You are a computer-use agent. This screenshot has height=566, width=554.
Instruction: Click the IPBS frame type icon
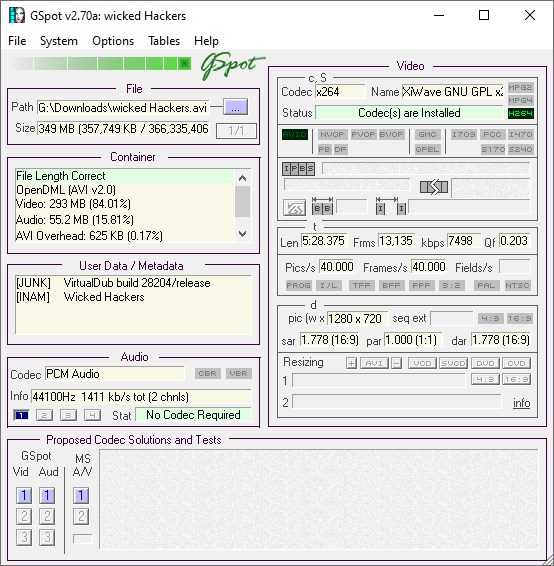(x=298, y=169)
